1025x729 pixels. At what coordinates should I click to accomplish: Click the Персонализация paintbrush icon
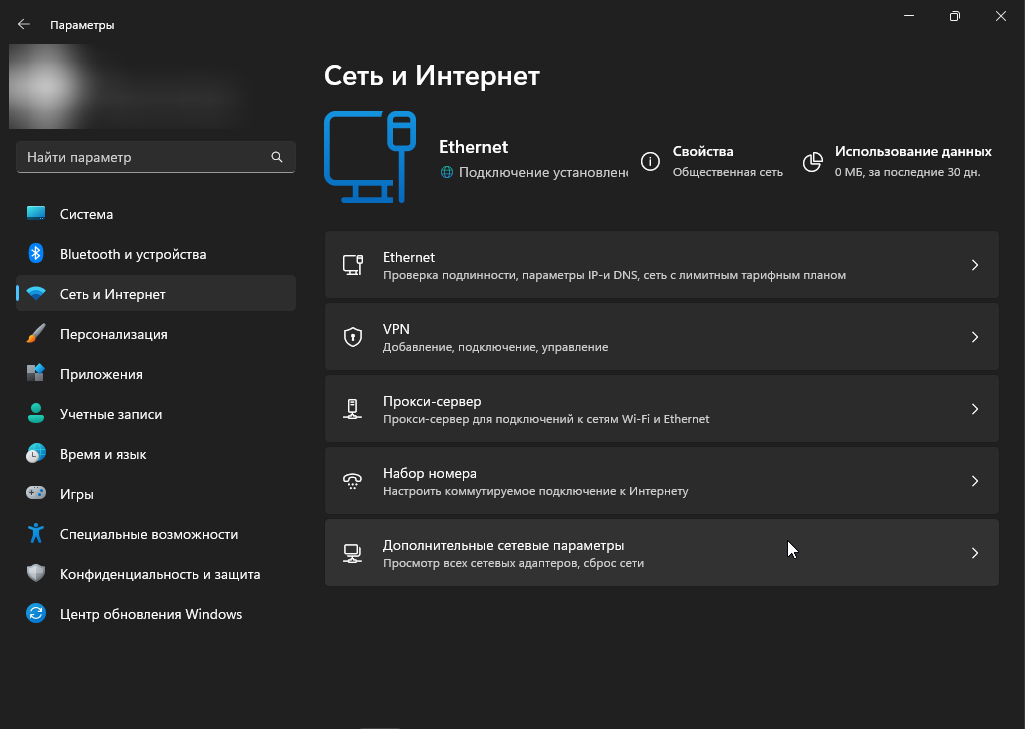[36, 334]
